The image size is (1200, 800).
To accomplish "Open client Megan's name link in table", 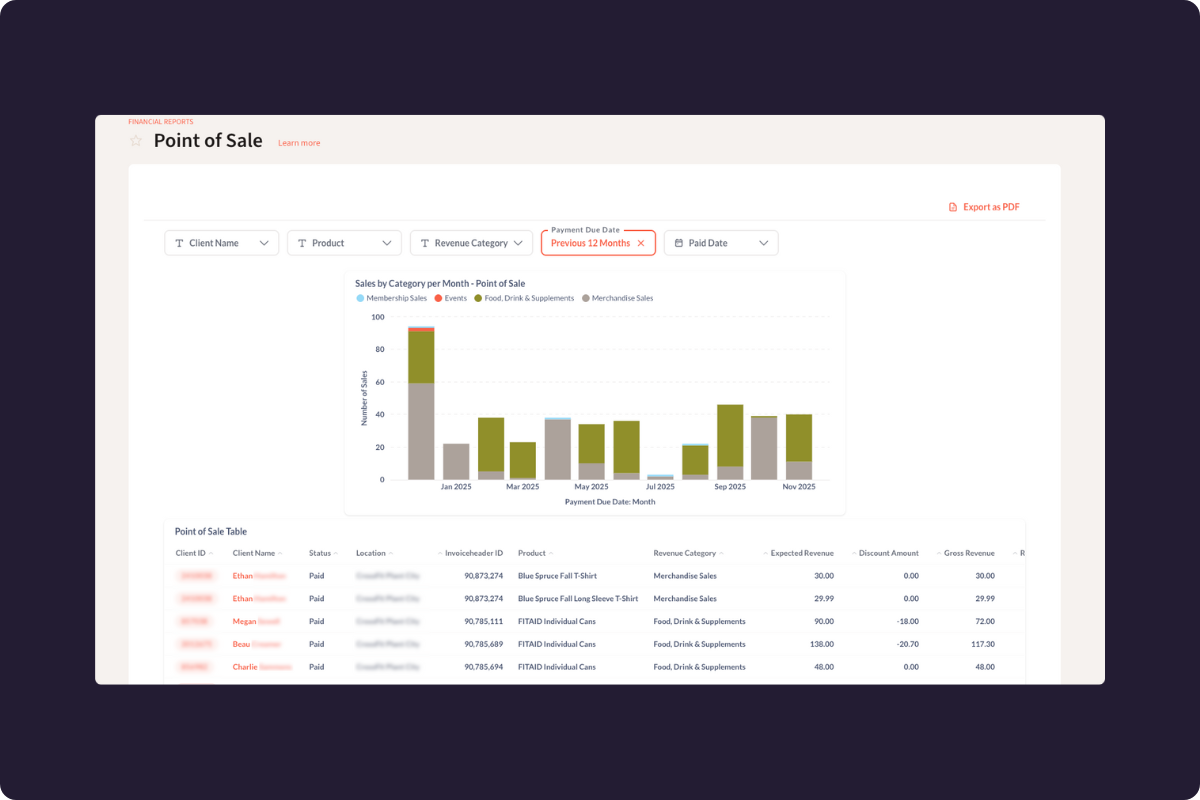I will (245, 621).
